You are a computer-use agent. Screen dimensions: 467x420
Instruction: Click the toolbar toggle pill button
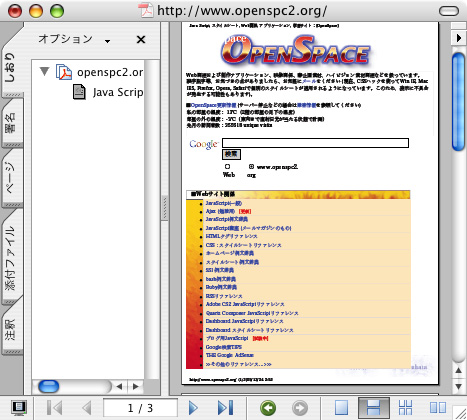[449, 11]
